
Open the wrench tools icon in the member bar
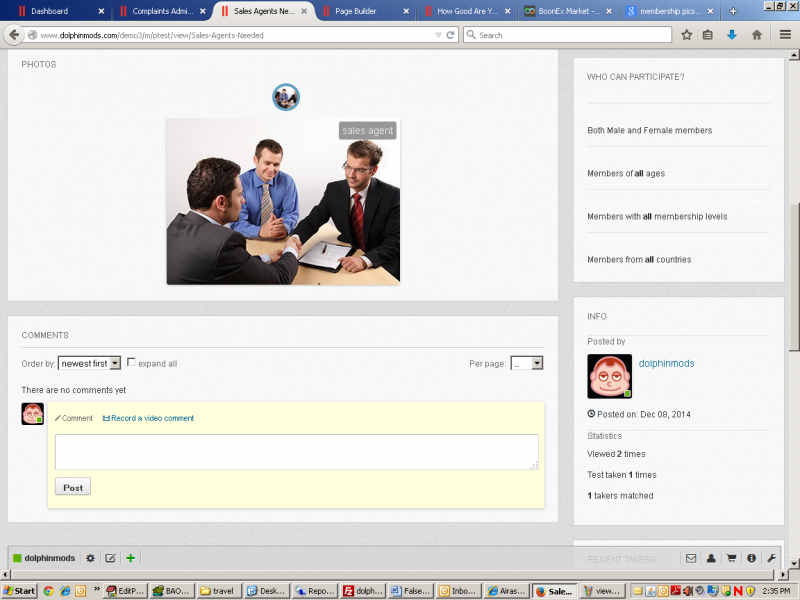coord(771,558)
